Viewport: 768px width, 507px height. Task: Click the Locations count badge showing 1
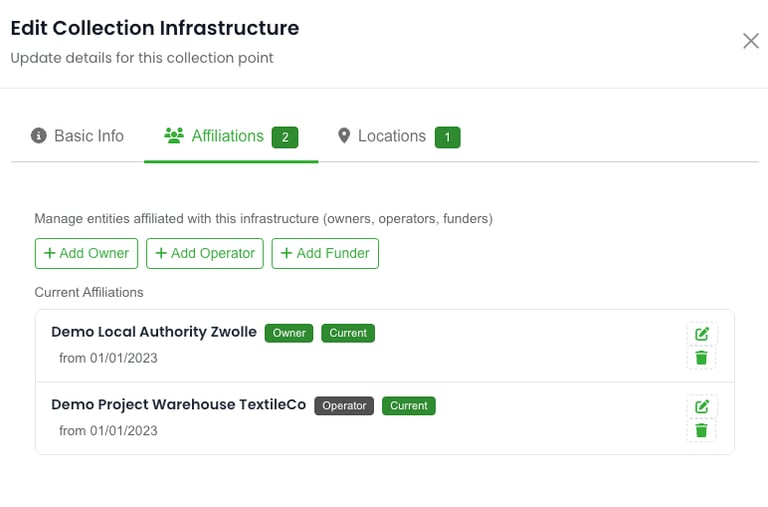[x=447, y=137]
